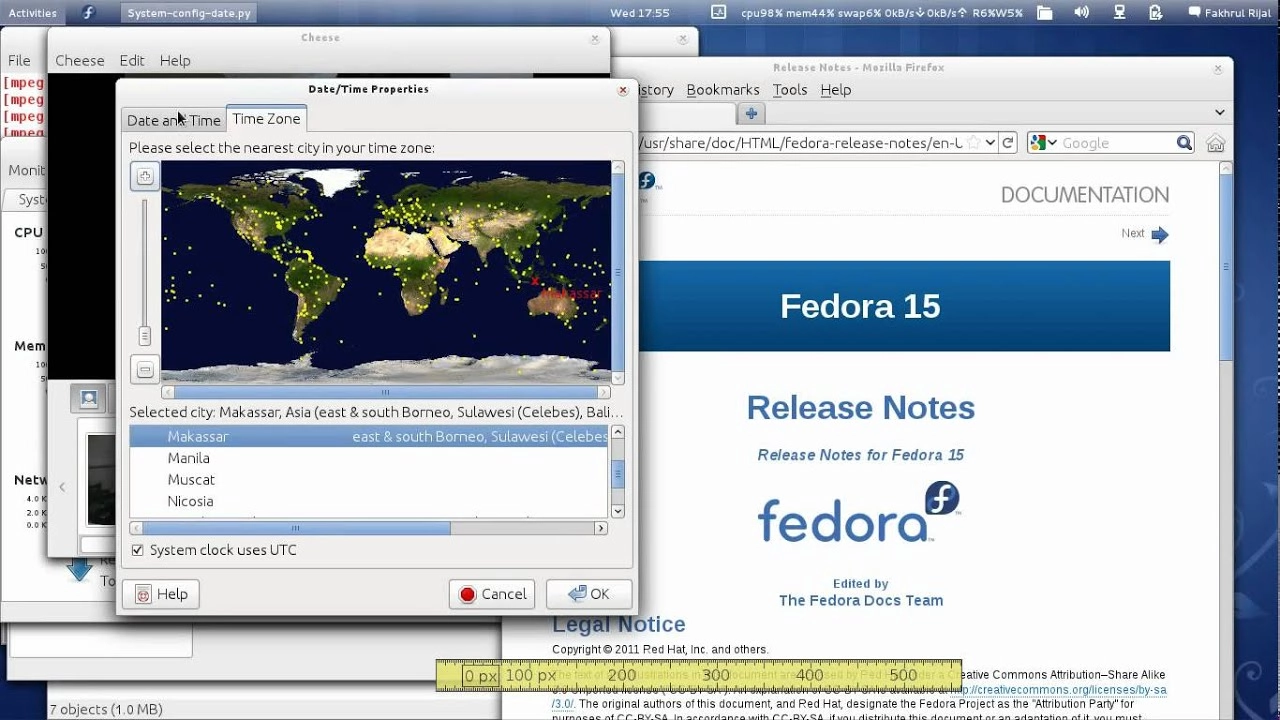Open Firefox Bookmarks menu
Viewport: 1280px width, 720px height.
coord(723,89)
